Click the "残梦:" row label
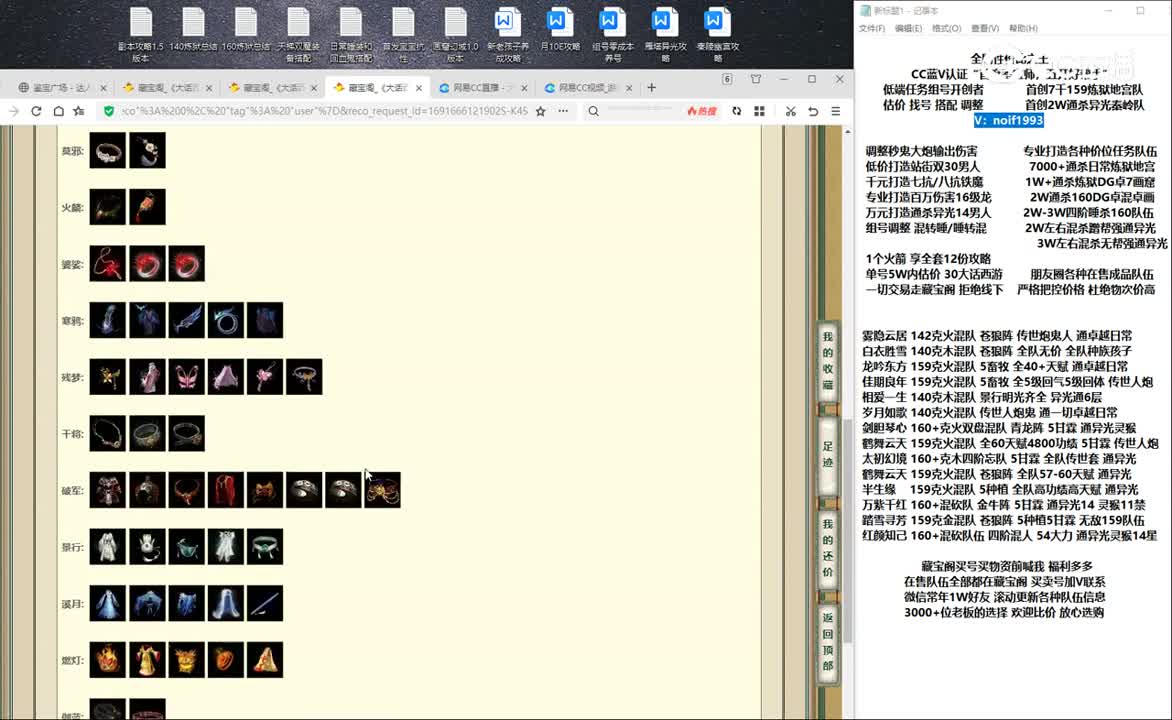 click(x=73, y=378)
